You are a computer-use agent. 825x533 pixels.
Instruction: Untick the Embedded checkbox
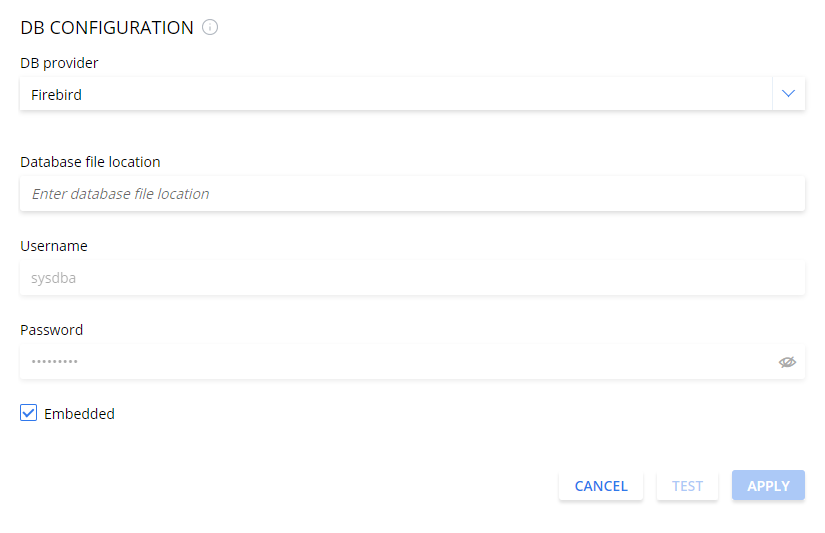(x=29, y=413)
